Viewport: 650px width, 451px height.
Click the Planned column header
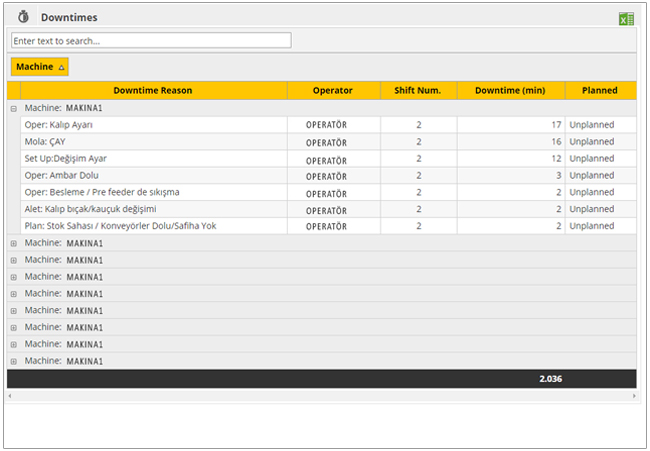(599, 90)
